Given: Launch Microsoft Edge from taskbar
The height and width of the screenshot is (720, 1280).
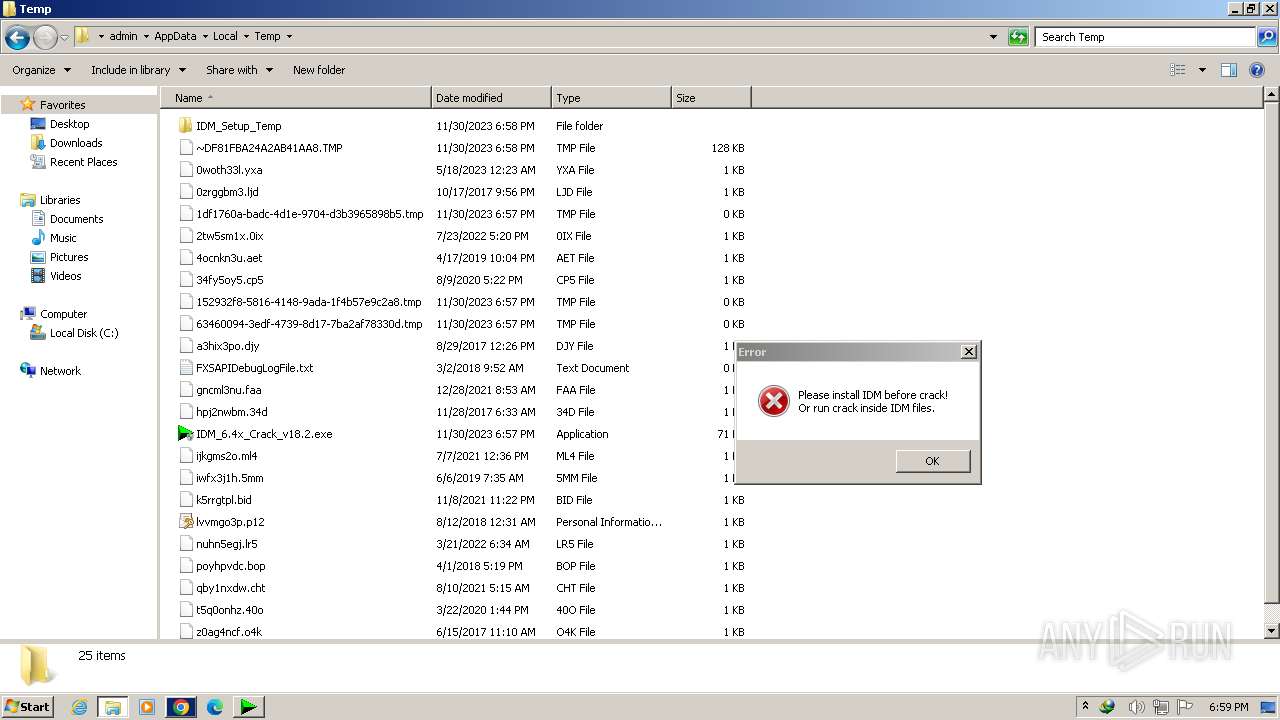Looking at the screenshot, I should [x=214, y=707].
